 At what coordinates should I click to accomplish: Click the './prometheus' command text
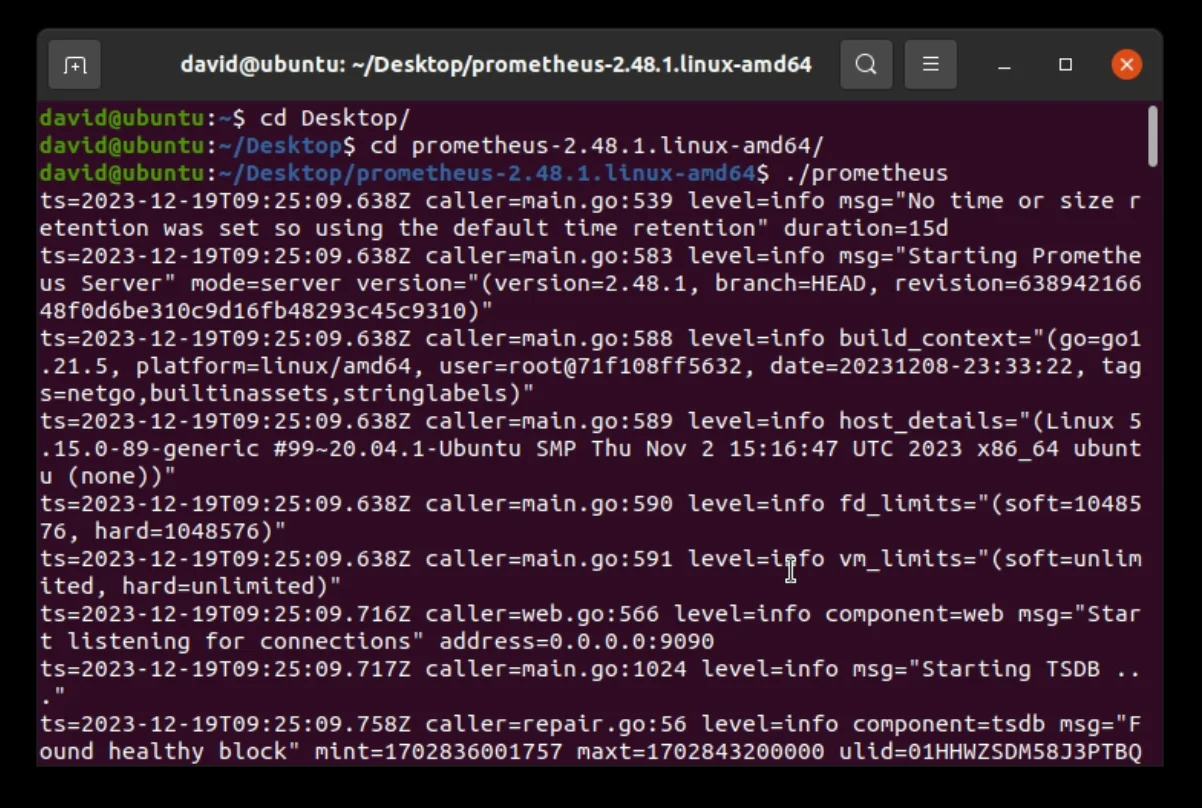(866, 173)
